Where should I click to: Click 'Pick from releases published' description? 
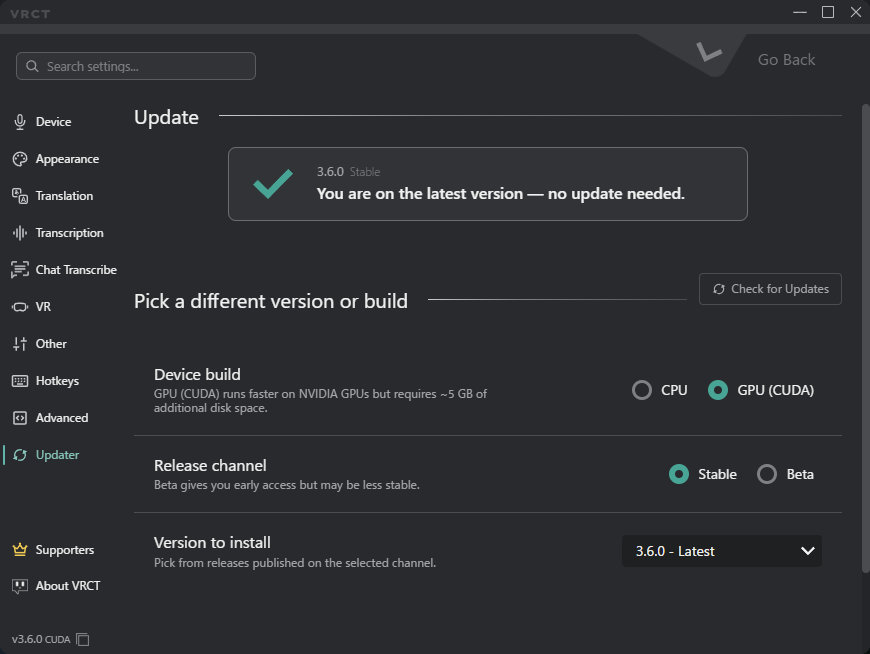click(x=295, y=563)
